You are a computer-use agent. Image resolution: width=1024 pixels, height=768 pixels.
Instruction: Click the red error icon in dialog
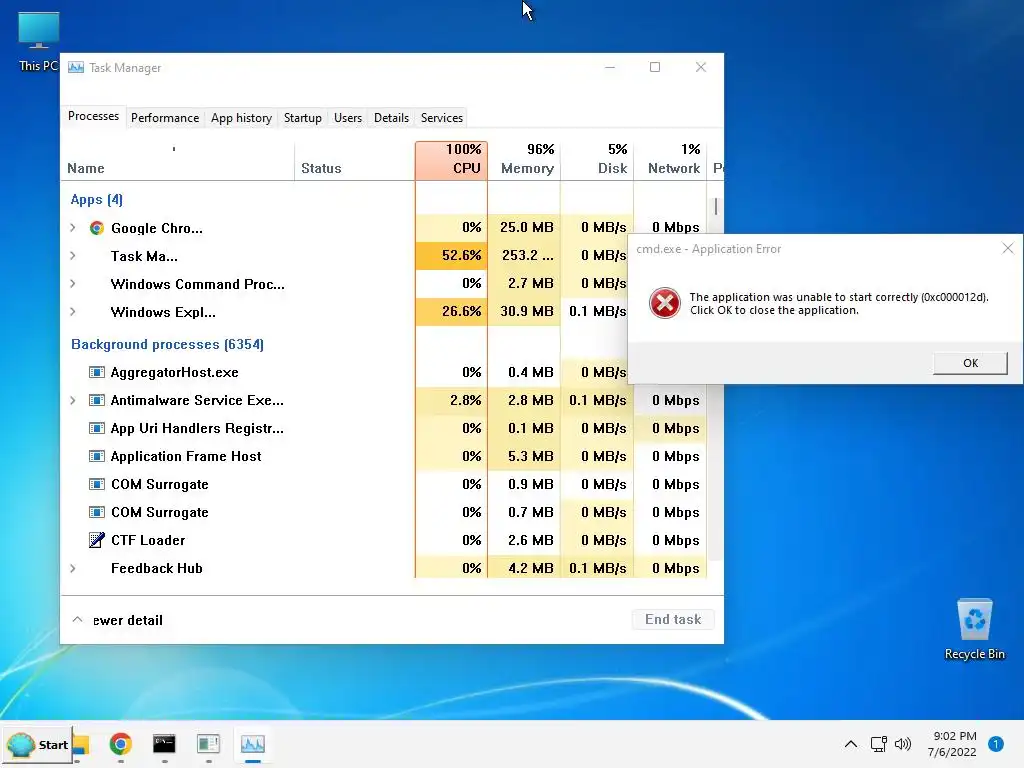point(665,303)
